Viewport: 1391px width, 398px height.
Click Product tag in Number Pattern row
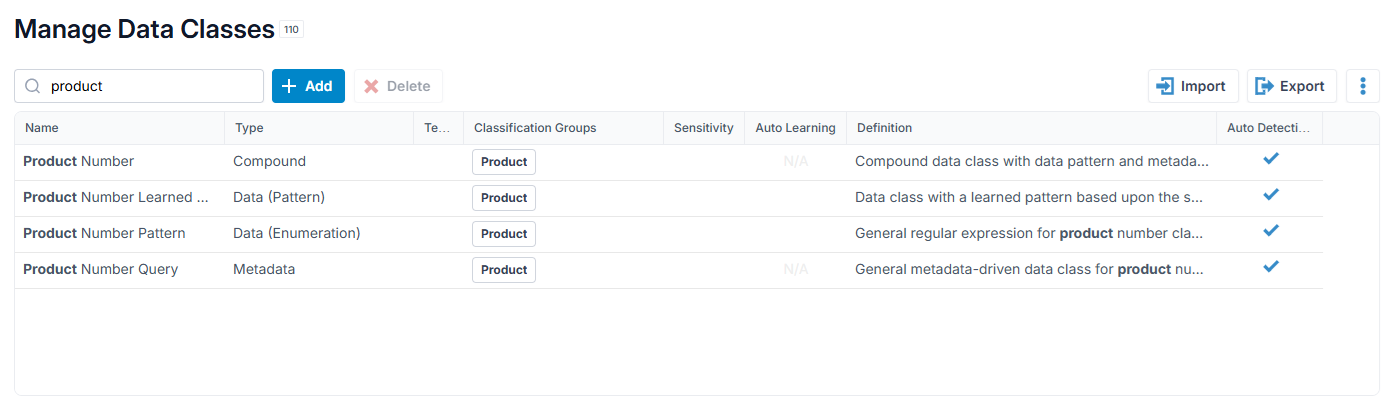click(x=504, y=234)
